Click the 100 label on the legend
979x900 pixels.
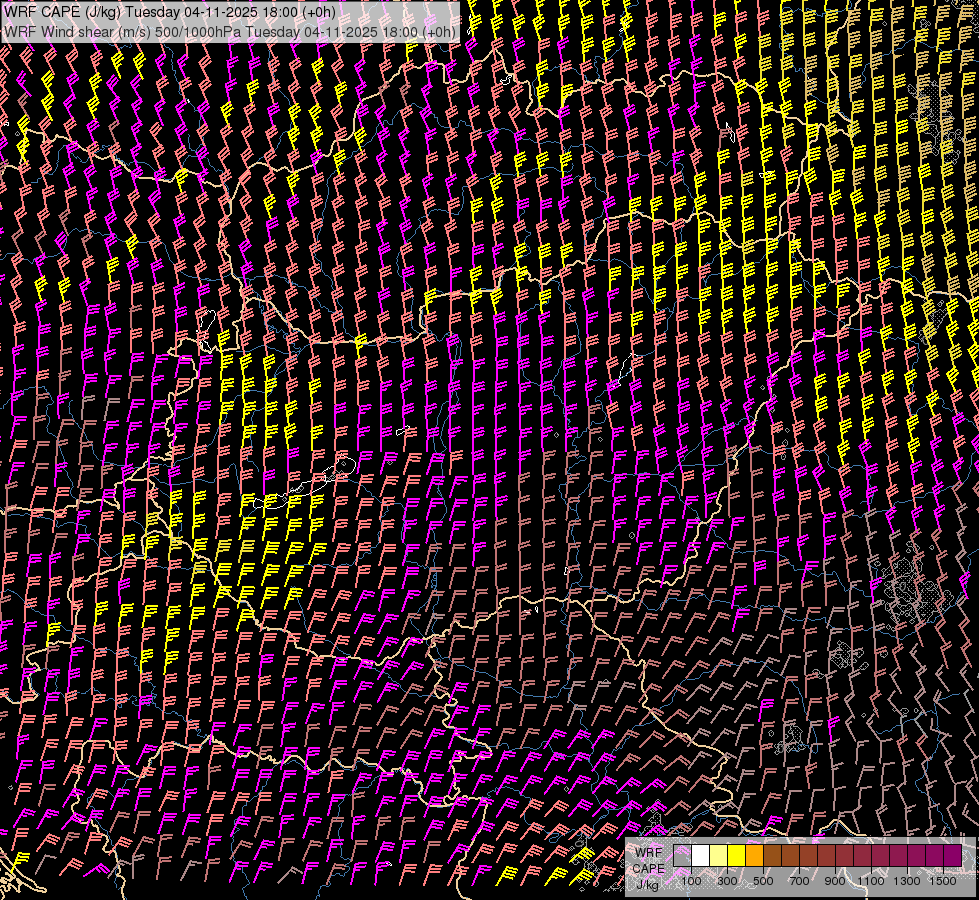point(691,881)
